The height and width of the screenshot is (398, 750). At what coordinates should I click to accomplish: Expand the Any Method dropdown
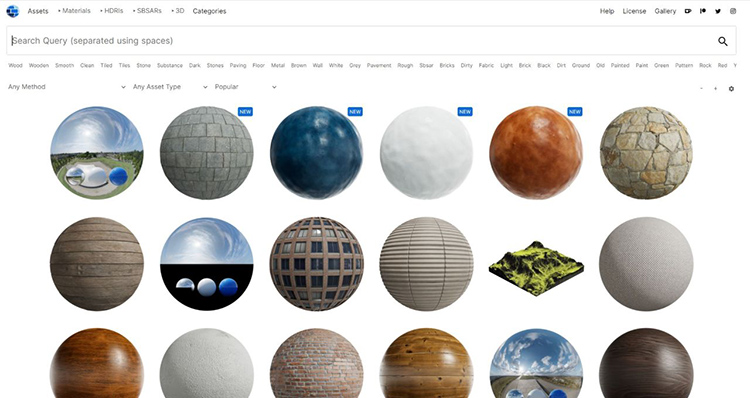[x=66, y=87]
